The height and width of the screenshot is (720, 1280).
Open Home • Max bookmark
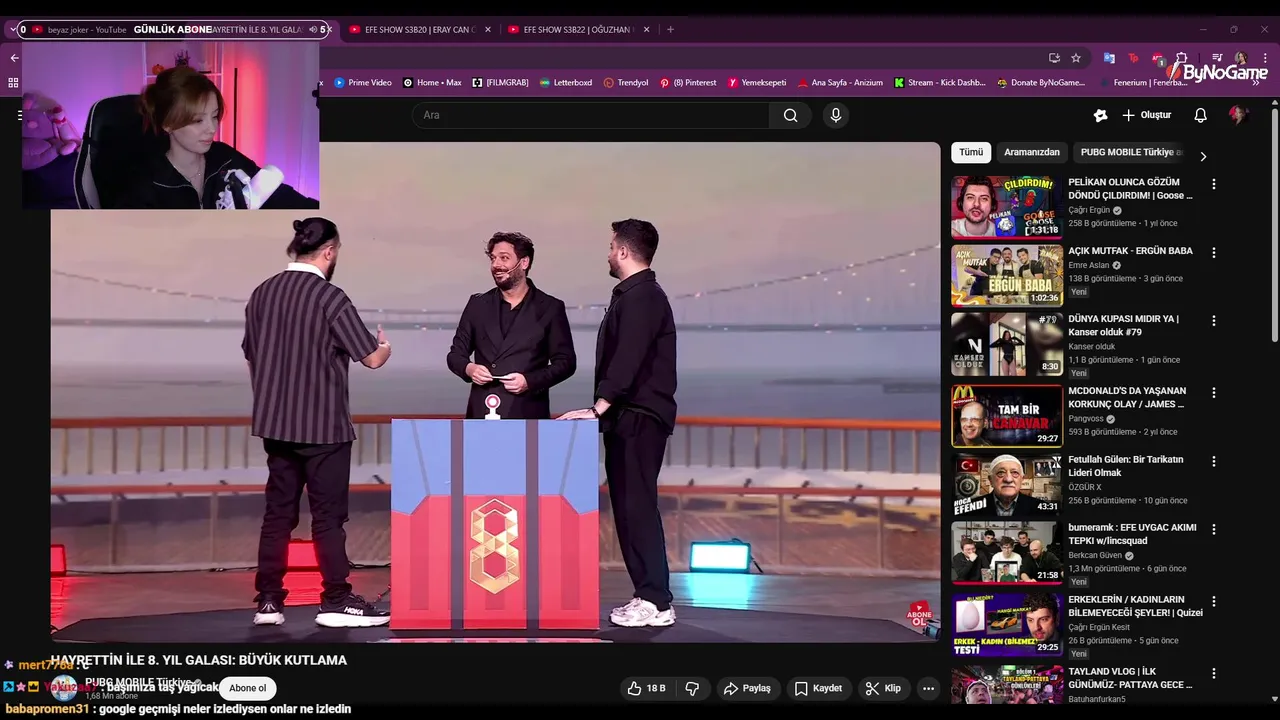[x=432, y=83]
